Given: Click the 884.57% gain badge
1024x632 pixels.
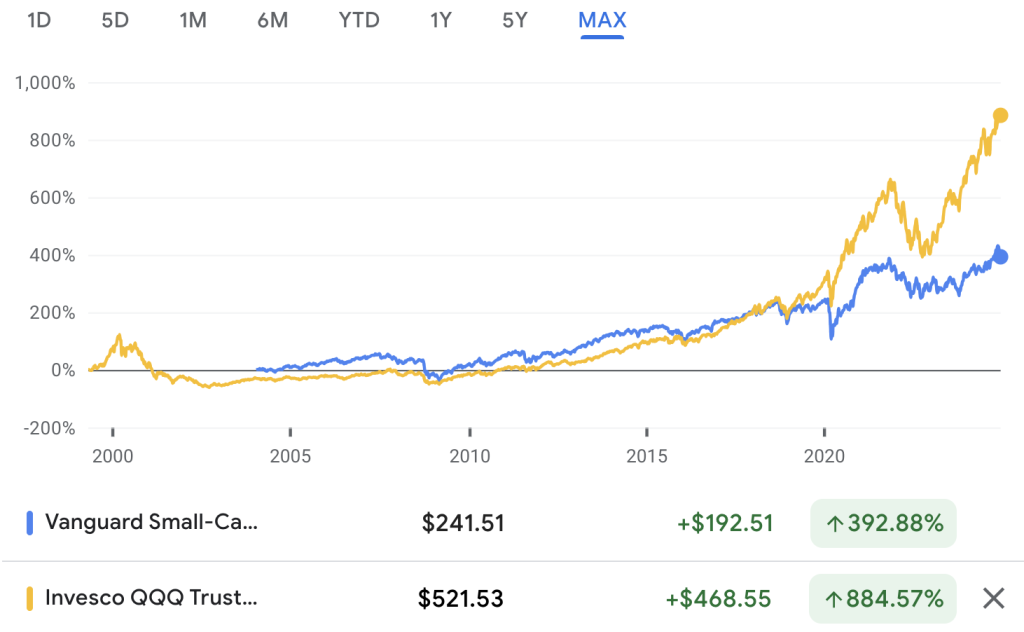Looking at the screenshot, I should point(883,598).
